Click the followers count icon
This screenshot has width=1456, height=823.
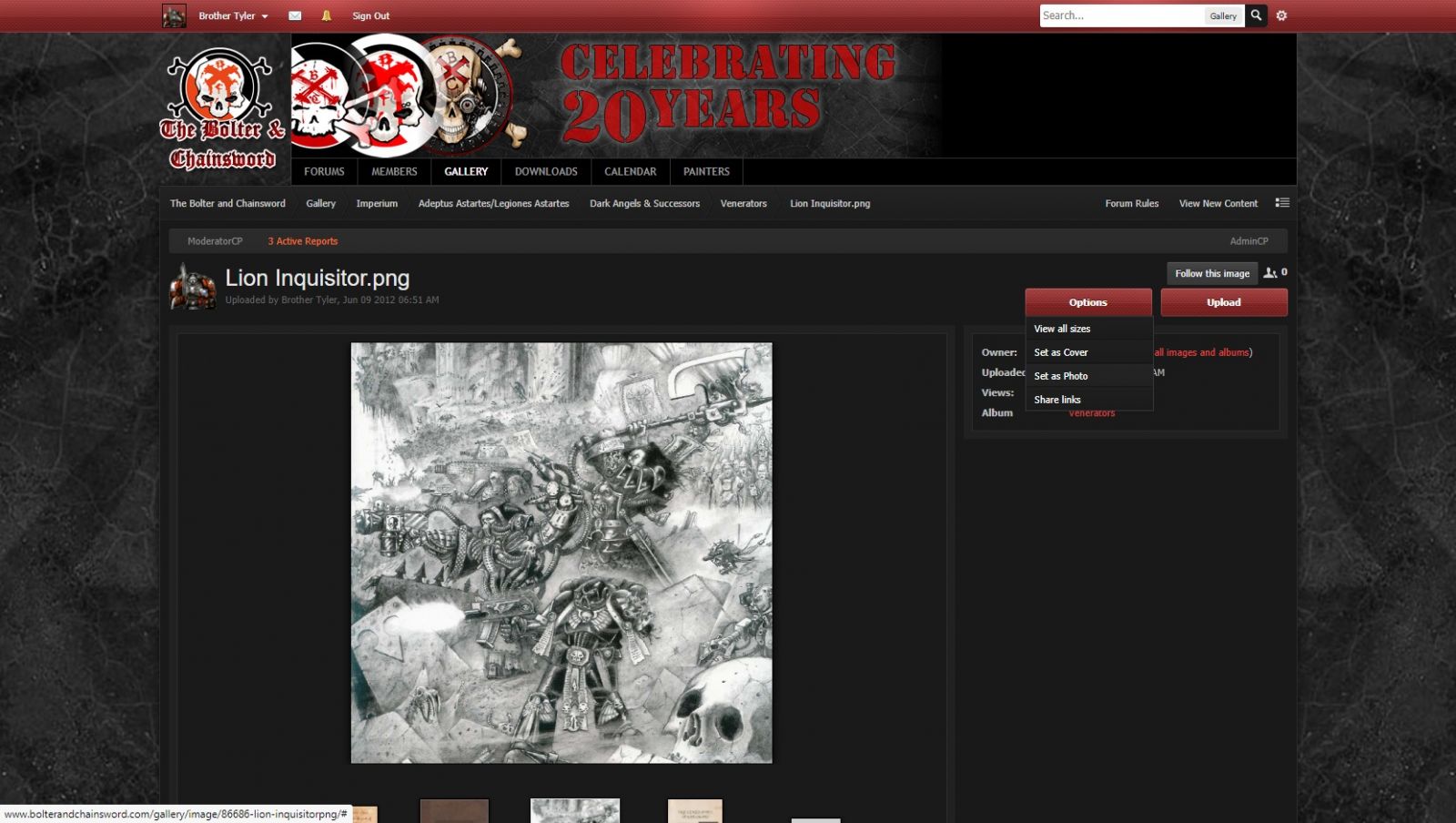tap(1270, 272)
